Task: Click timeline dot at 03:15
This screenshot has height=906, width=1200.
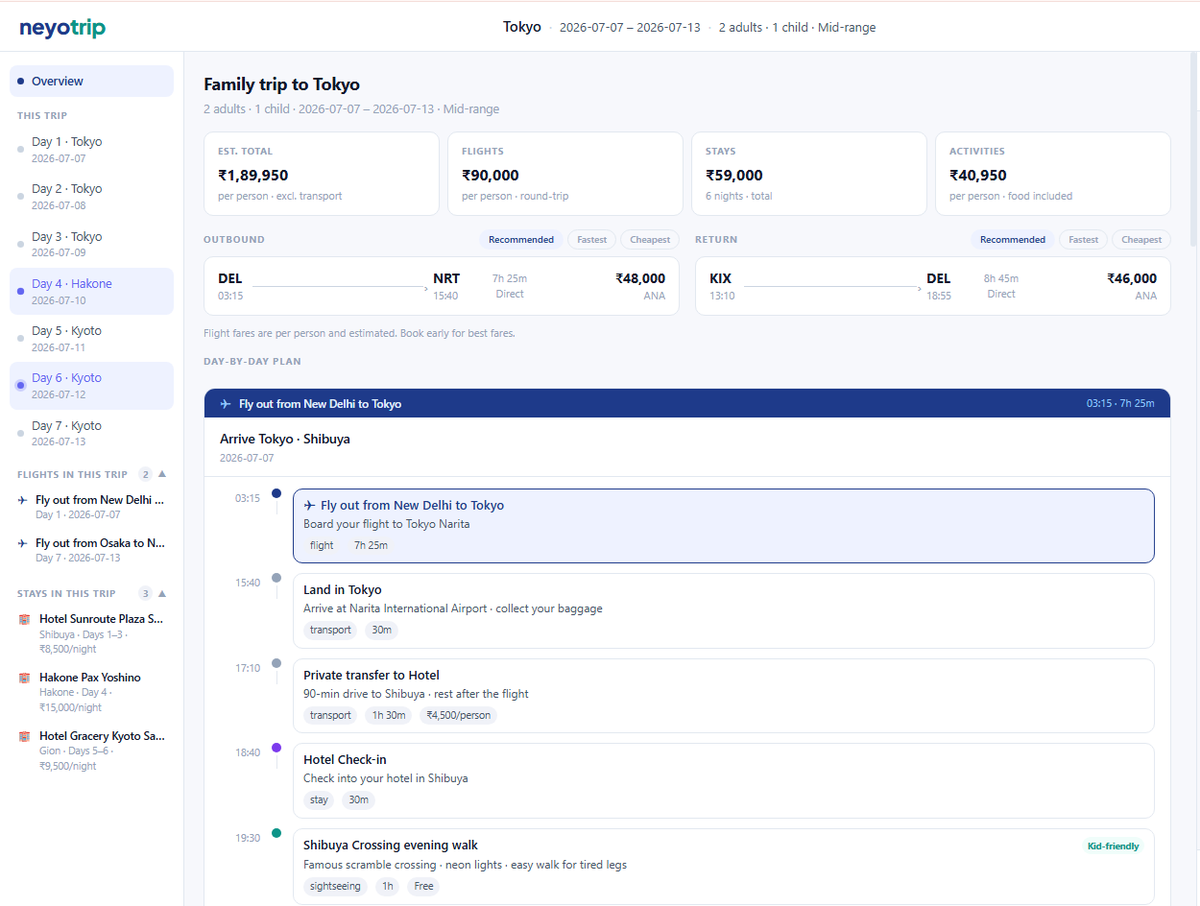Action: (x=277, y=493)
